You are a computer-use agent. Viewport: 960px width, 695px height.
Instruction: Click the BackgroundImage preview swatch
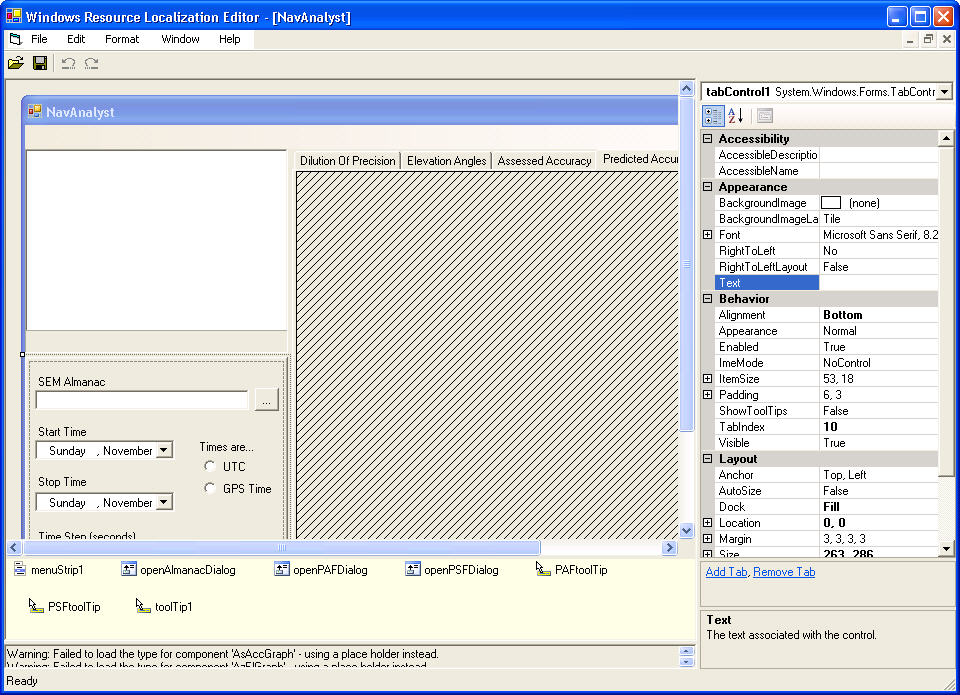[x=831, y=203]
